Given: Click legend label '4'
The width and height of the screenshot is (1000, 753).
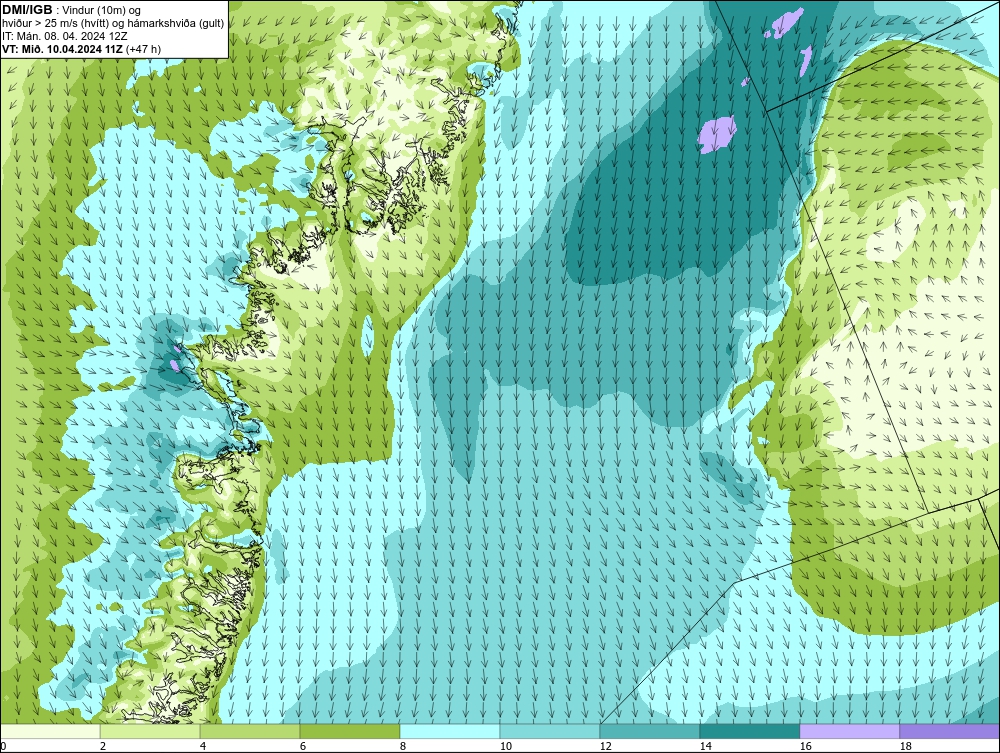Looking at the screenshot, I should (203, 746).
